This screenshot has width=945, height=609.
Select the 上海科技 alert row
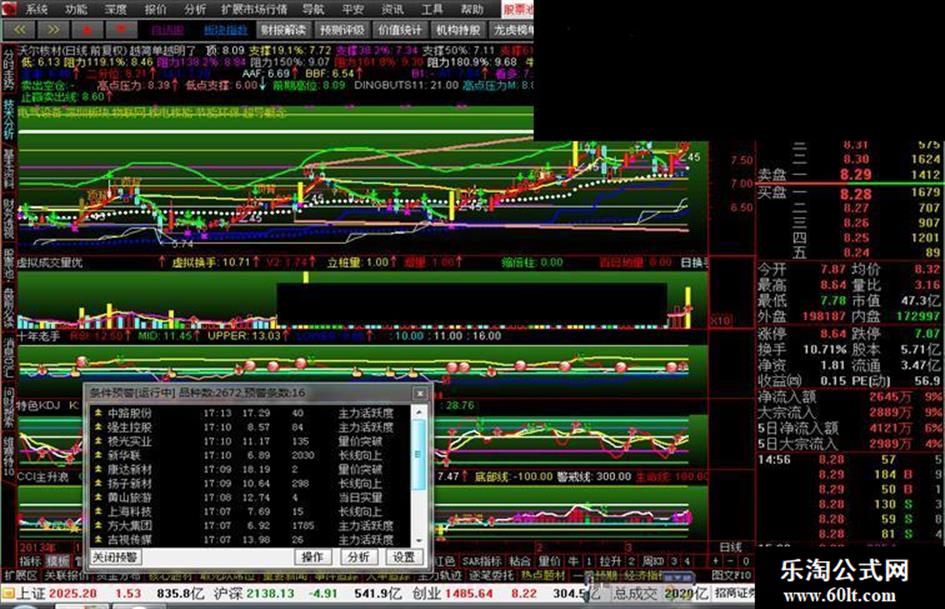tap(251, 511)
